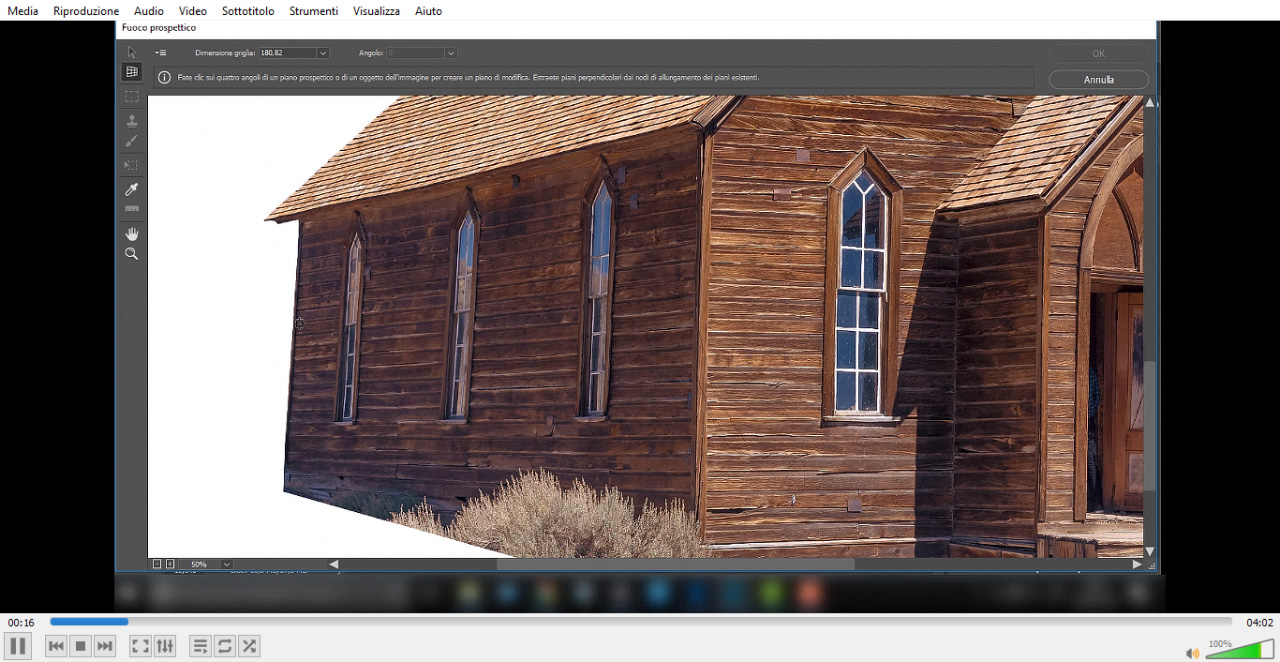This screenshot has height=662, width=1280.
Task: Skip to the previous media item
Action: [x=56, y=646]
